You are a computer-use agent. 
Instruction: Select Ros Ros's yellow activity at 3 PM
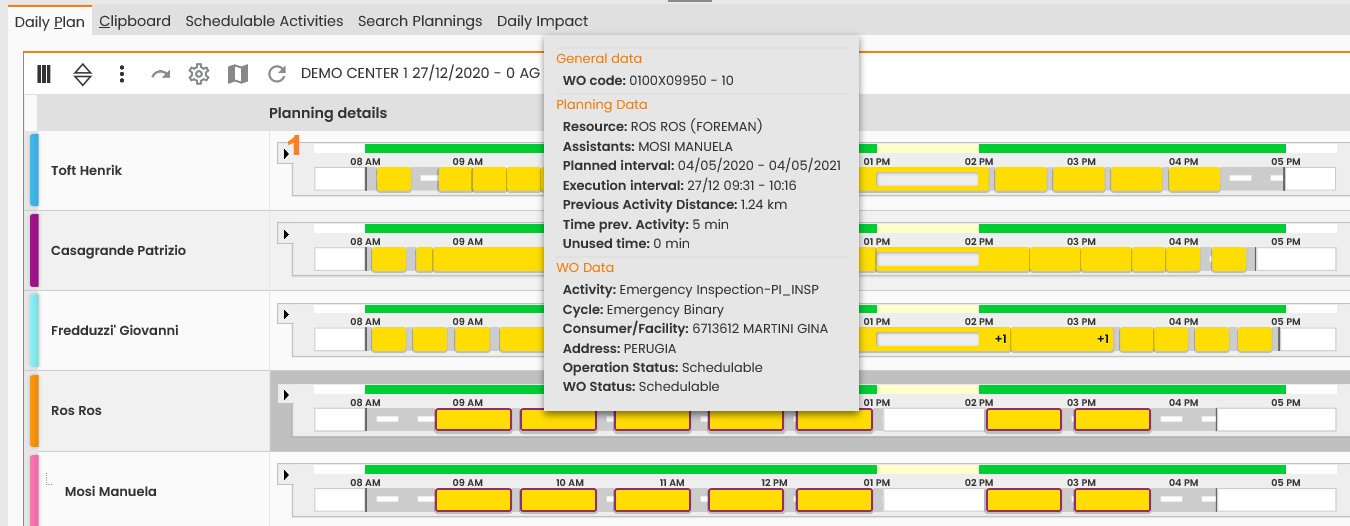(x=1112, y=420)
